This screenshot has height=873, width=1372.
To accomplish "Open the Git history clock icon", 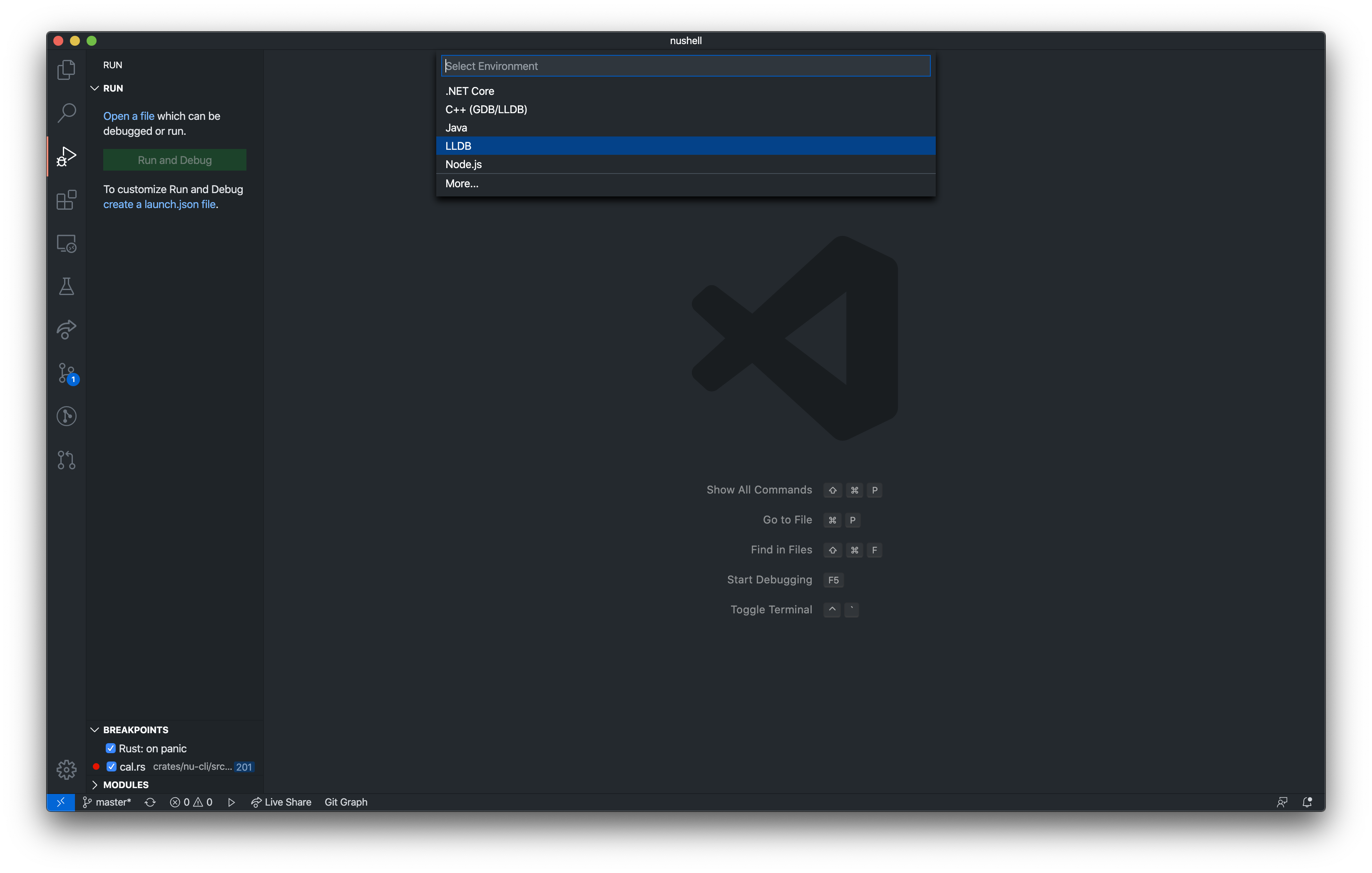I will point(66,416).
